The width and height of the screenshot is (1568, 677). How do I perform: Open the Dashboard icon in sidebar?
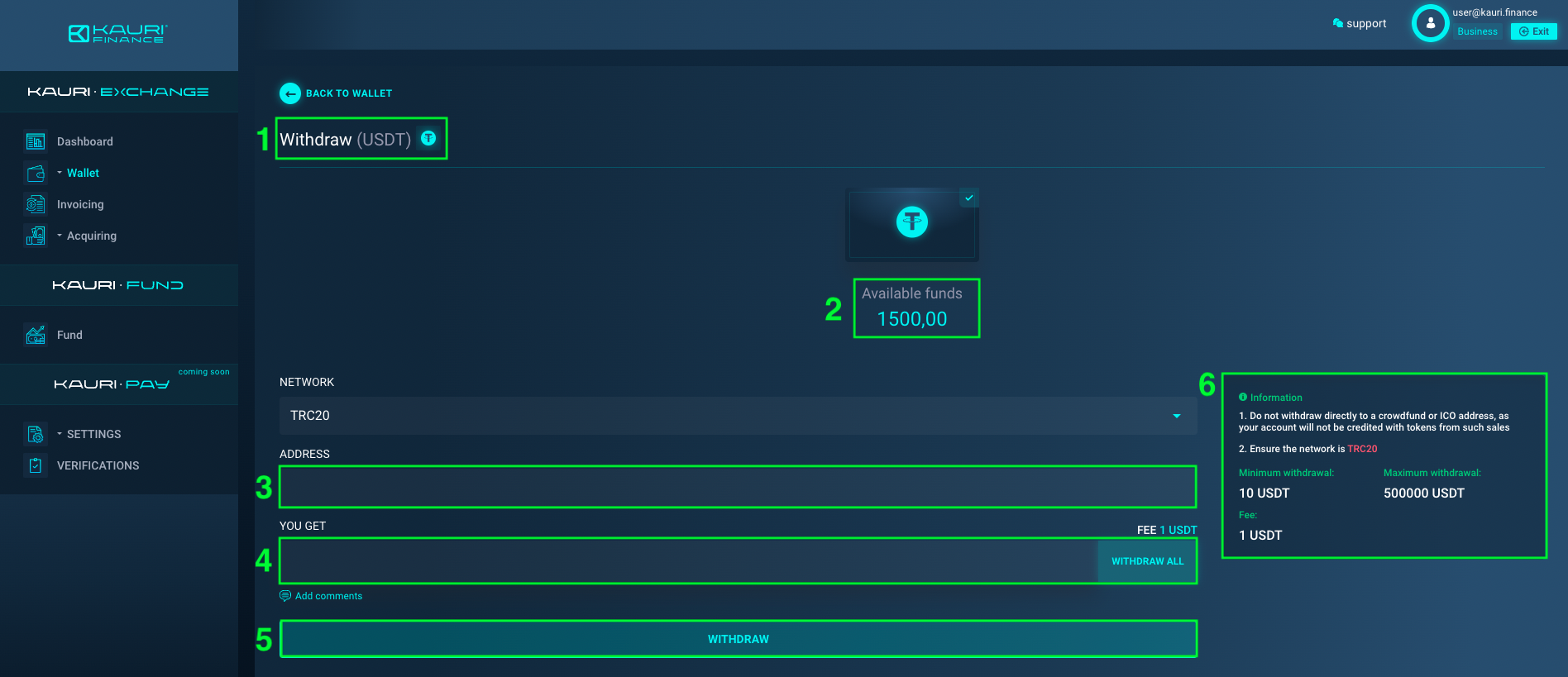coord(36,141)
